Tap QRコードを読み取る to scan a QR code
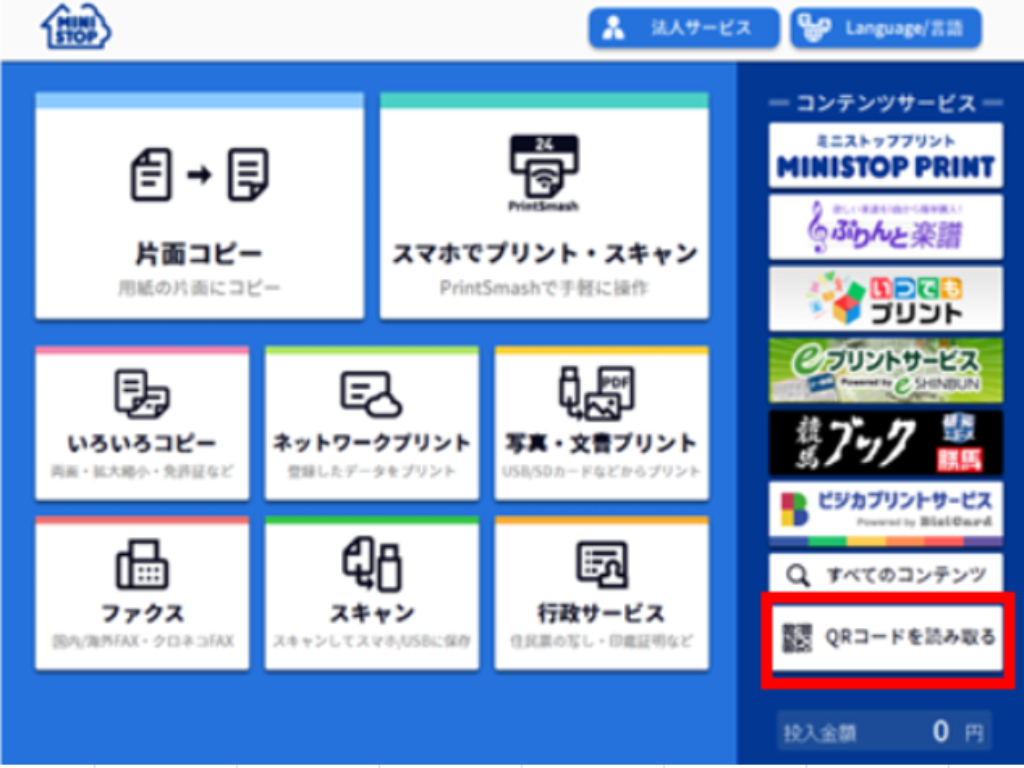 (886, 638)
